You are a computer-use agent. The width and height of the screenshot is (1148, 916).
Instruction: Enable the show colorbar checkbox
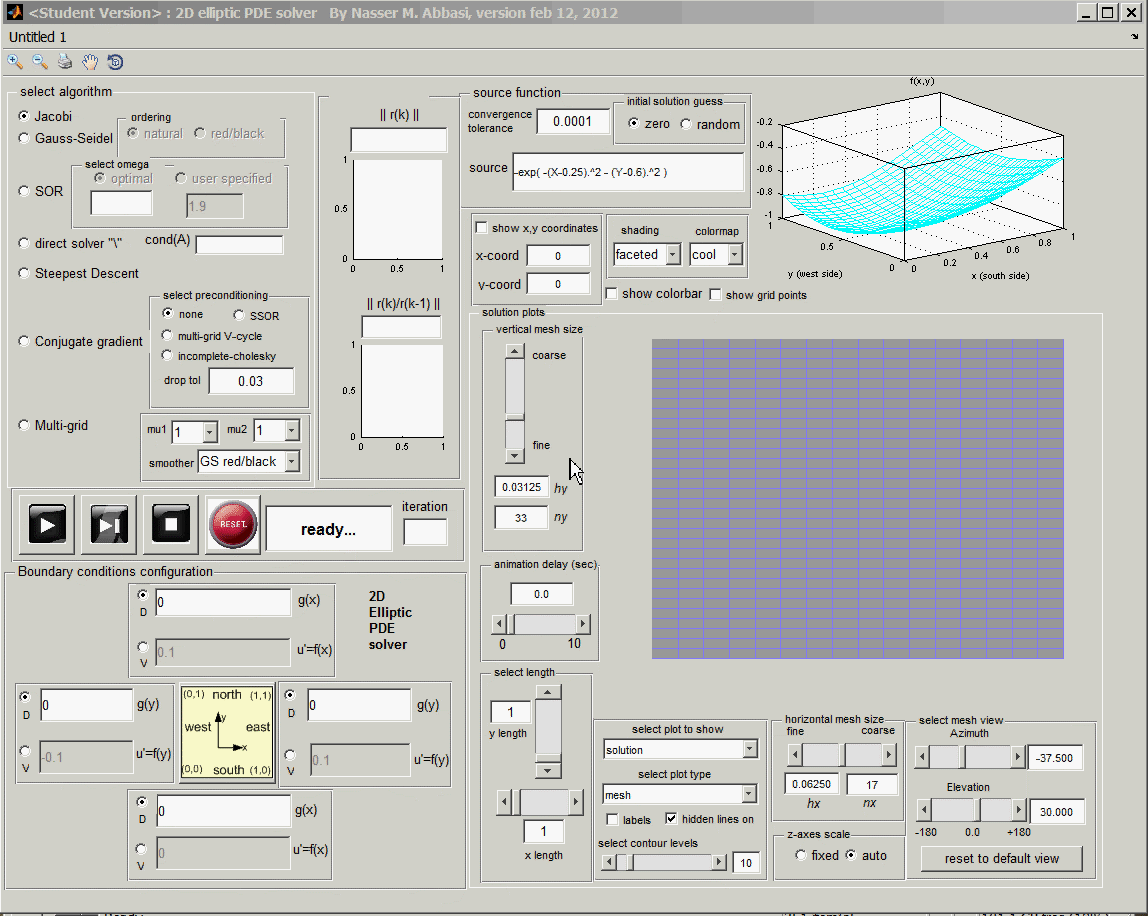tap(612, 294)
